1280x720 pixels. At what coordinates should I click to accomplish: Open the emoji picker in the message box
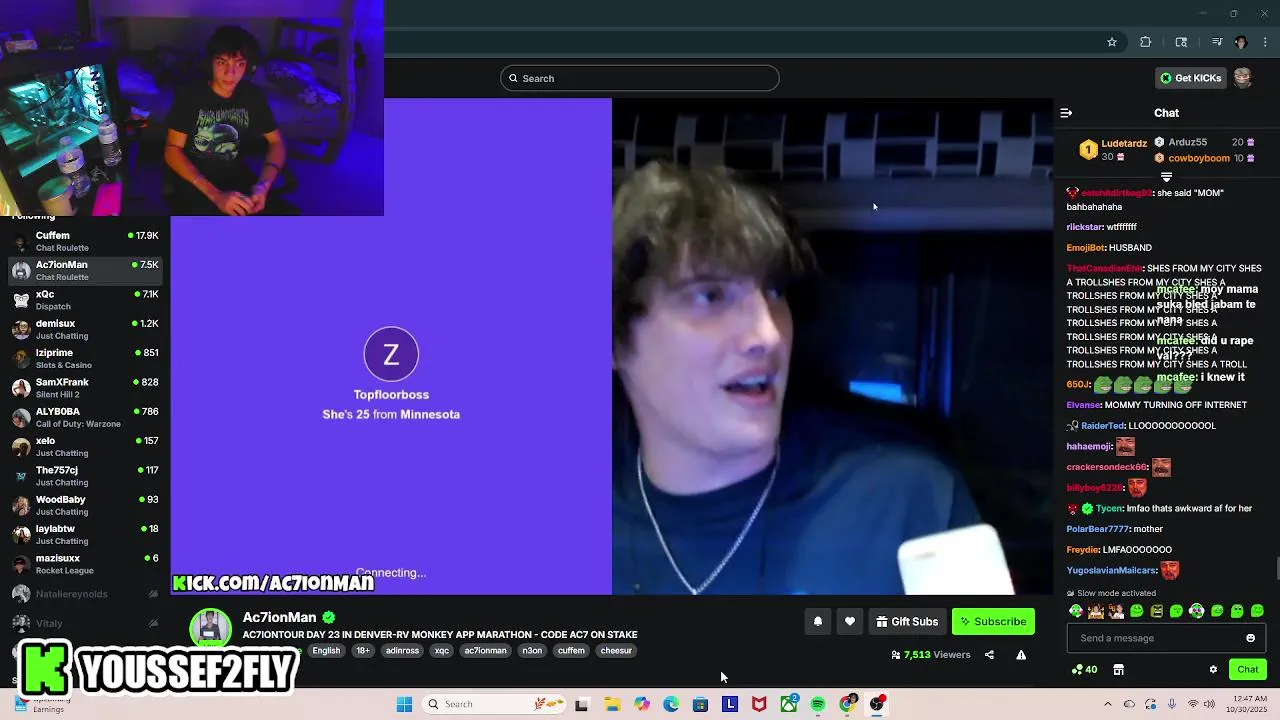pyautogui.click(x=1250, y=638)
